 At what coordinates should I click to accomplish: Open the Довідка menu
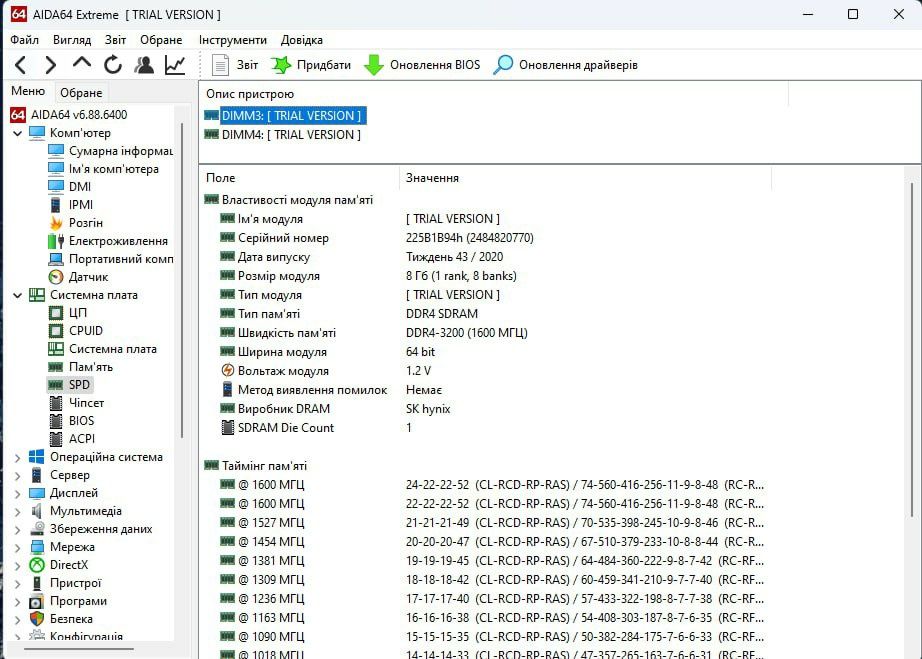point(302,40)
